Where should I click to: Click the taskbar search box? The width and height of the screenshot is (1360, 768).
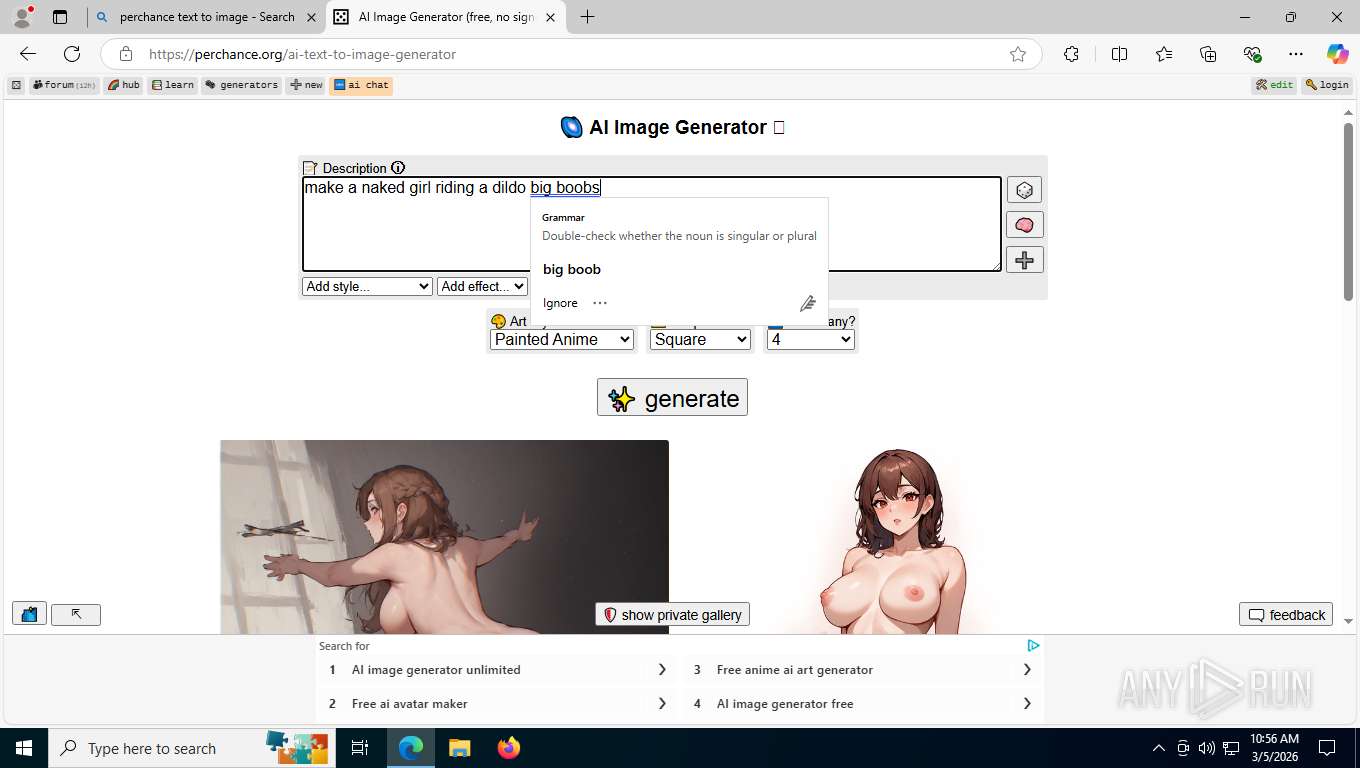(190, 748)
